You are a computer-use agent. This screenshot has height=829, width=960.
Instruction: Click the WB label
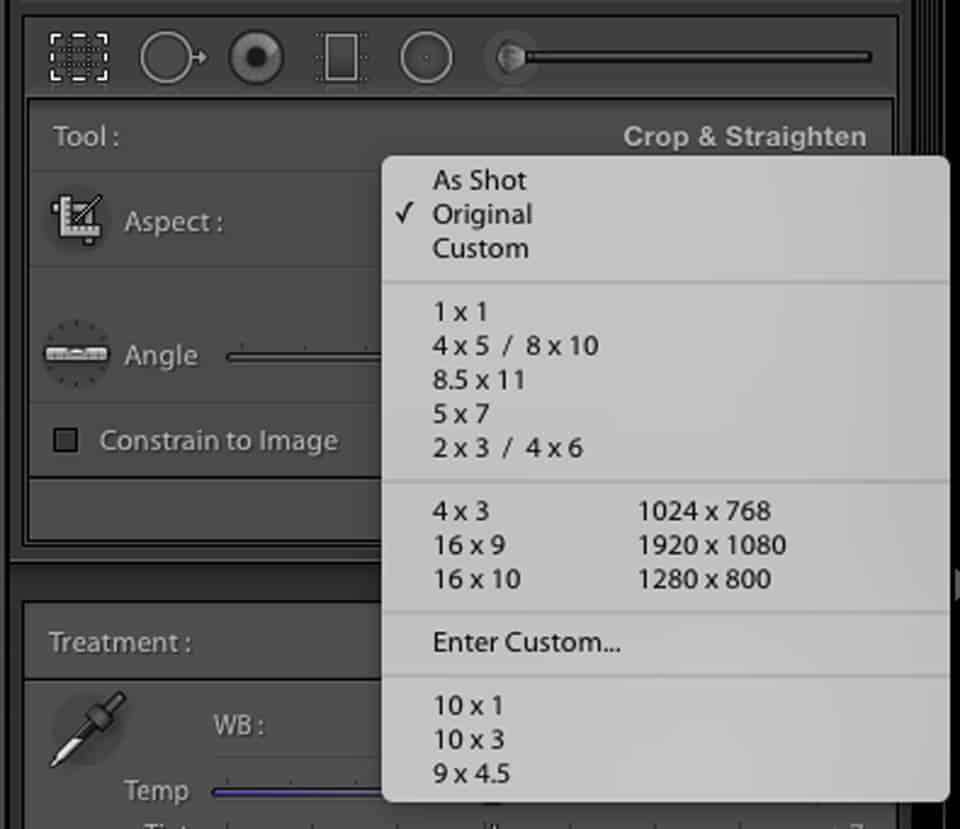(239, 726)
